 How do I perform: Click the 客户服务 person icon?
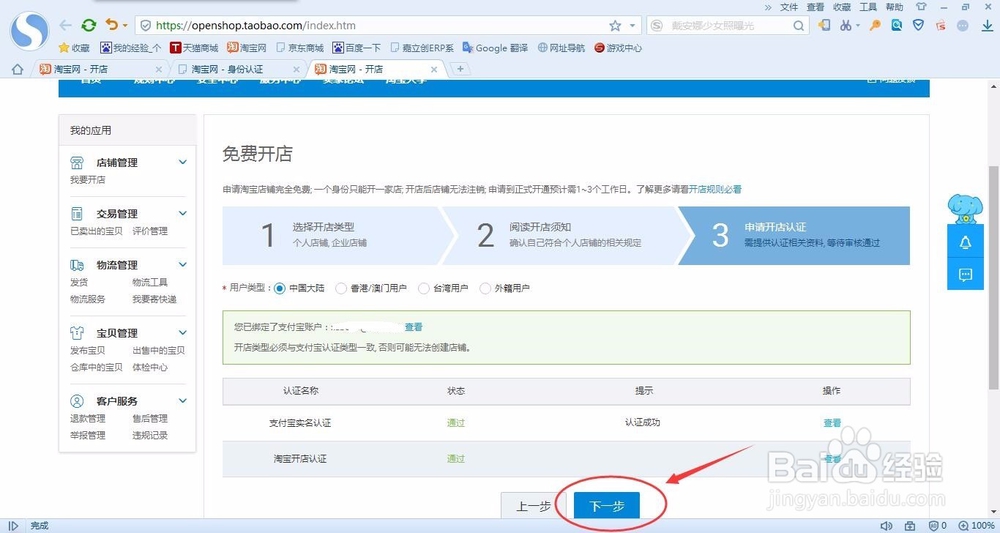click(x=77, y=401)
